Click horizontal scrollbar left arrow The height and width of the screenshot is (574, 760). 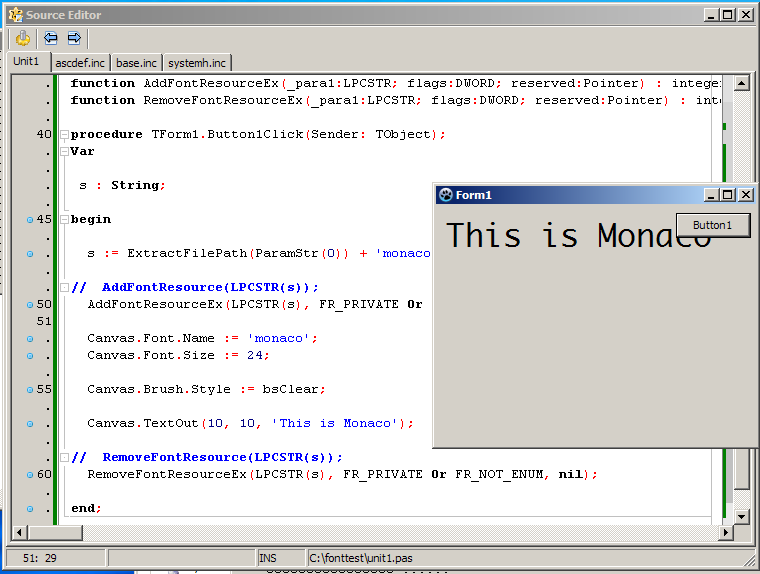(21, 533)
